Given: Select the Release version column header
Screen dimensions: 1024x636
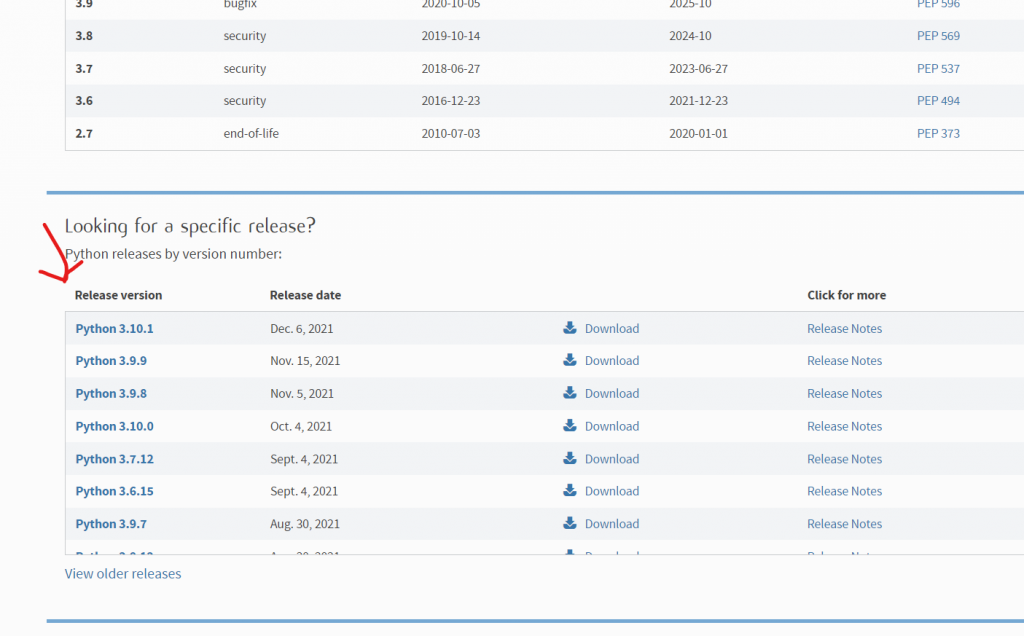Looking at the screenshot, I should tap(118, 295).
